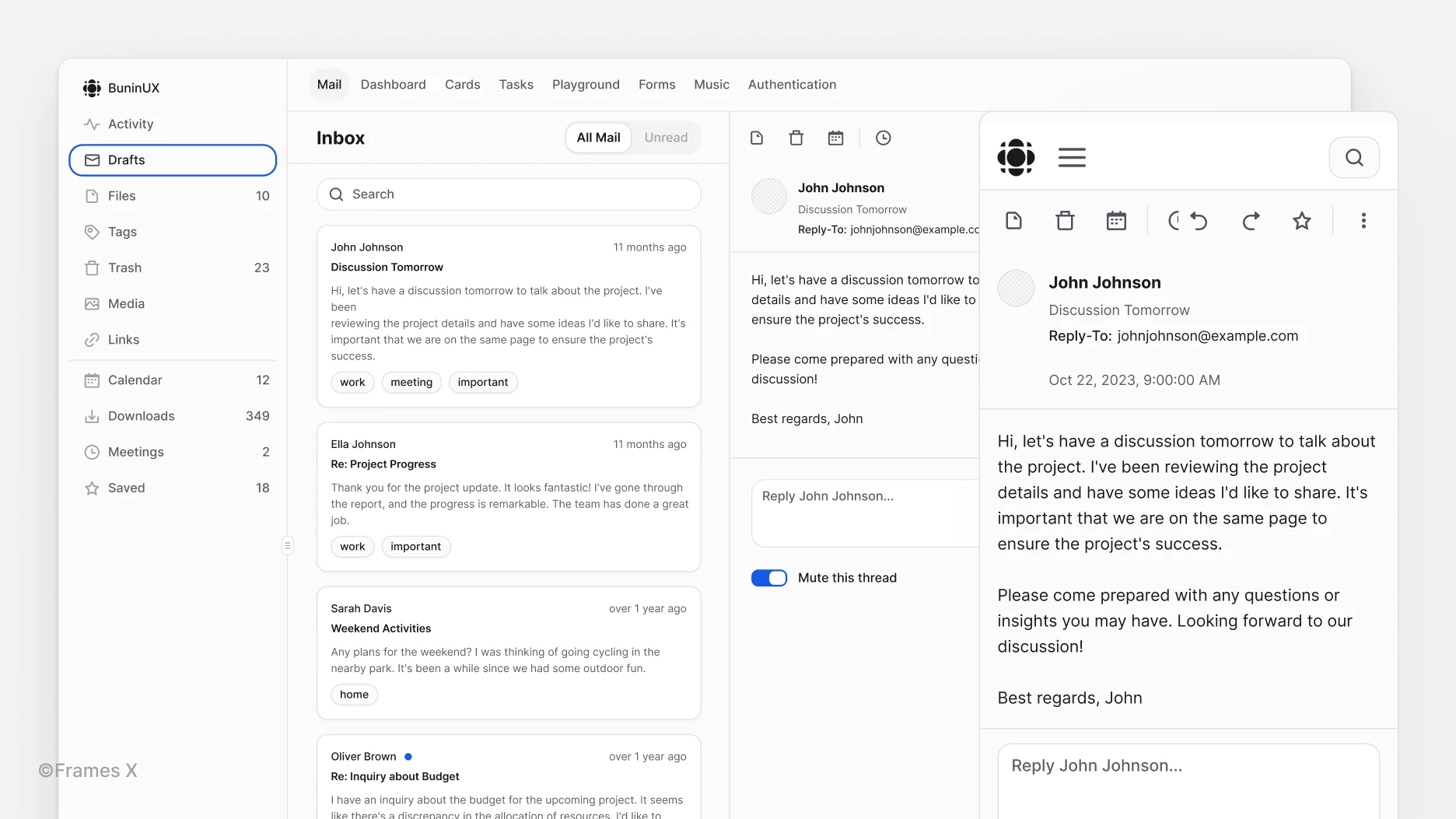Open the Activity section in the sidebar
Viewport: 1456px width, 819px height.
tap(173, 124)
